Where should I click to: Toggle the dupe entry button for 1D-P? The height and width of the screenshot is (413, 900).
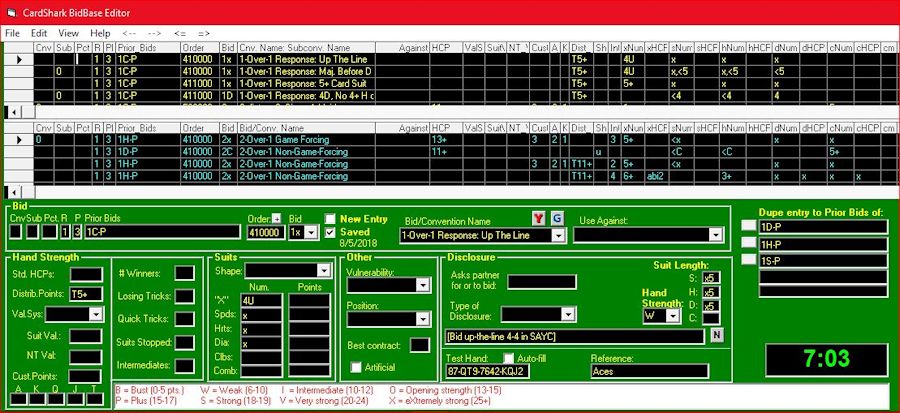tap(749, 226)
